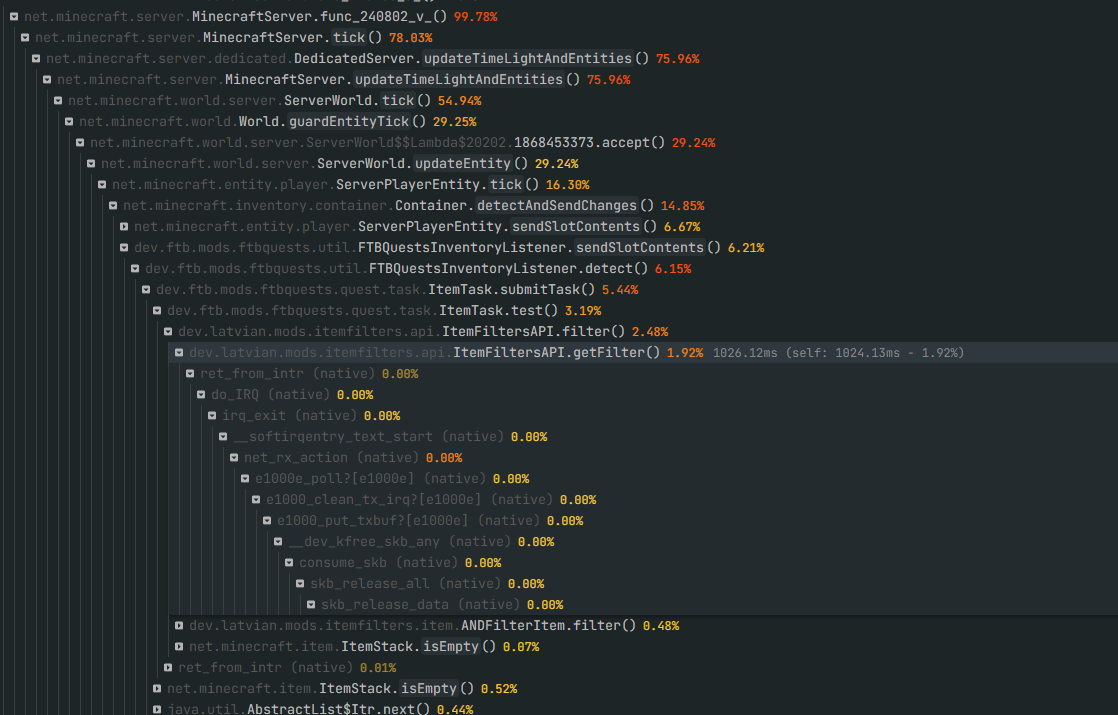The image size is (1118, 715).
Task: Select skb_release_data (native) row text
Action: coord(420,605)
